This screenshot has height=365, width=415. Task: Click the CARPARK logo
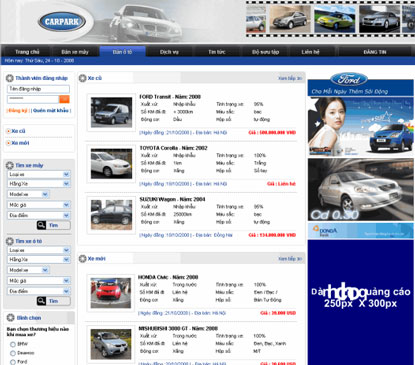click(x=62, y=22)
